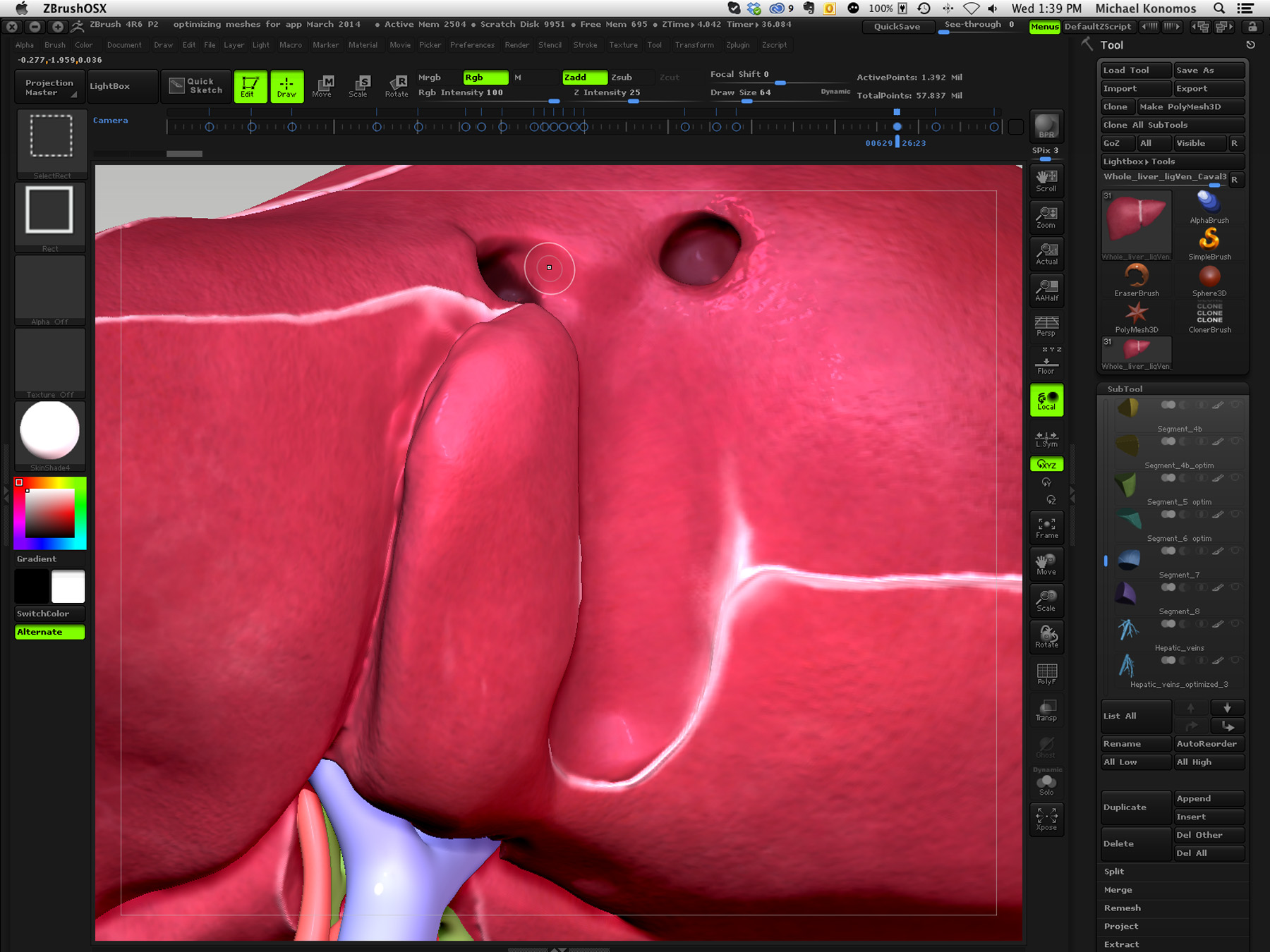The width and height of the screenshot is (1270, 952).
Task: Expand the Remesh section
Action: coord(1122,908)
